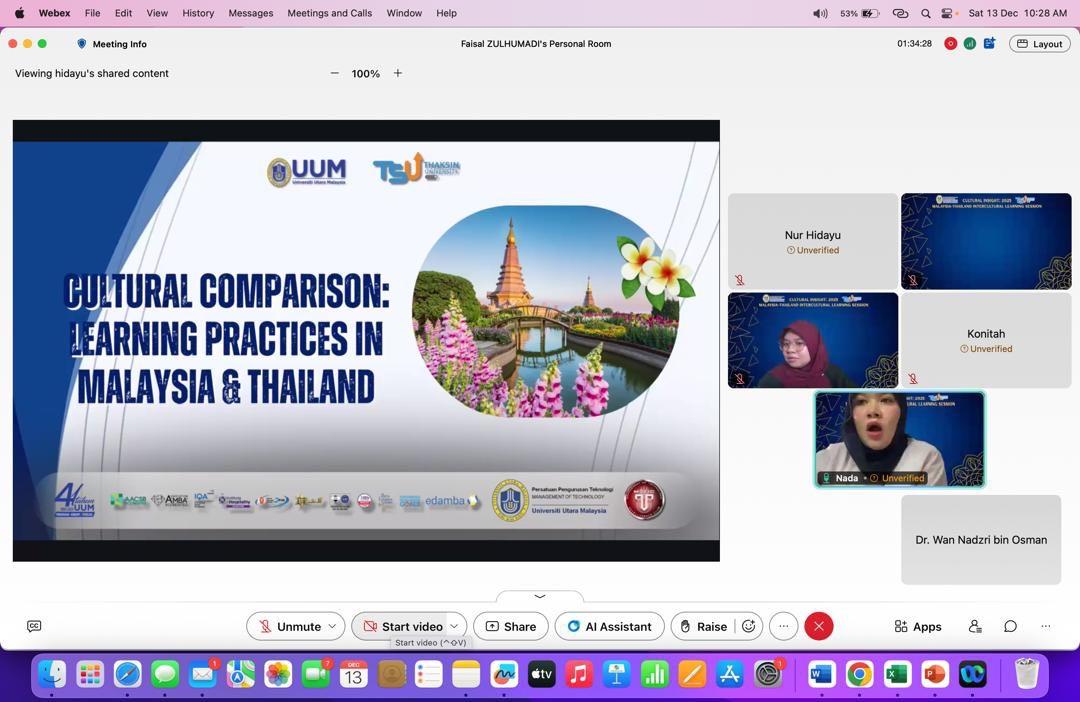Viewport: 1080px width, 702px height.
Task: Open Apps panel
Action: tap(917, 626)
